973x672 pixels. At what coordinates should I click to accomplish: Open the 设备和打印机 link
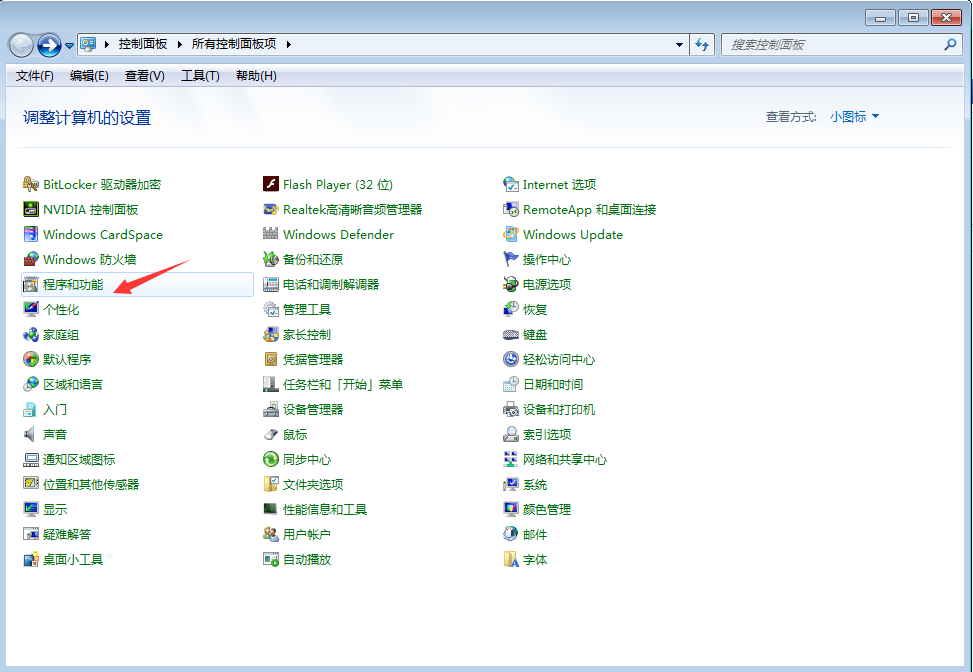559,410
